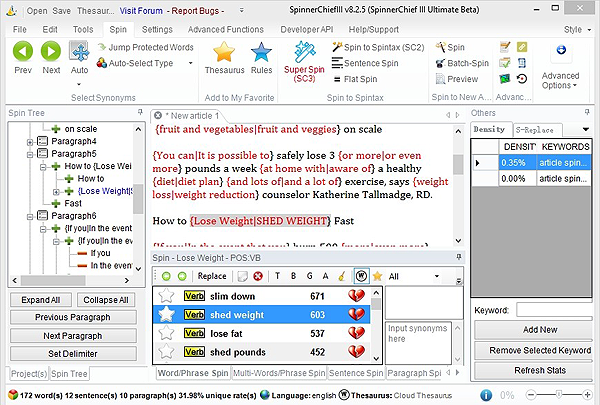Favorite the 'shed pounds' synonym star
The image size is (600, 405).
[x=166, y=351]
